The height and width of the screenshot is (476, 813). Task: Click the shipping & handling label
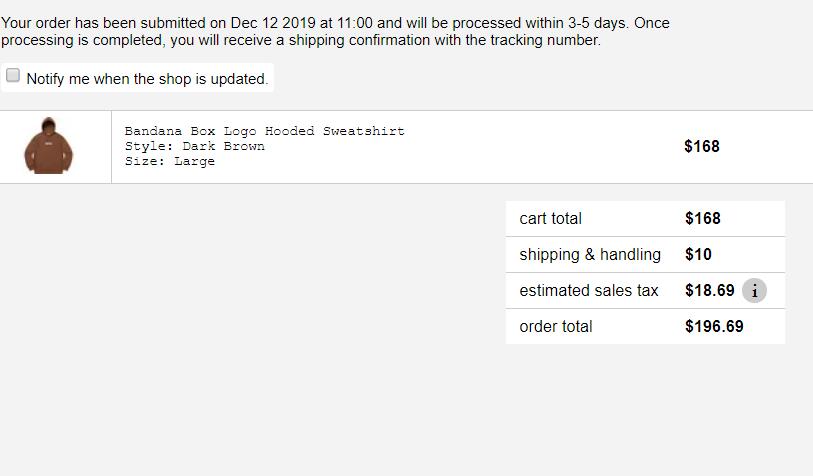590,254
